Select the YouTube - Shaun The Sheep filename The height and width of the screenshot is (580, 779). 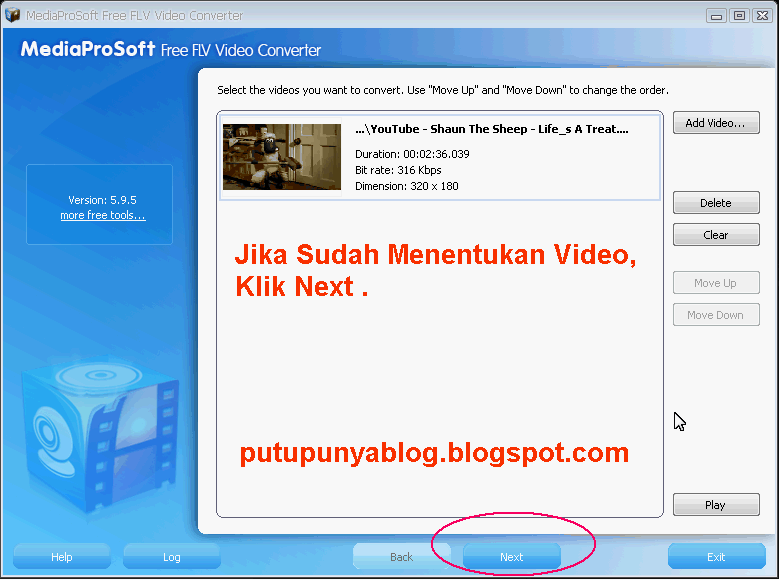click(492, 129)
